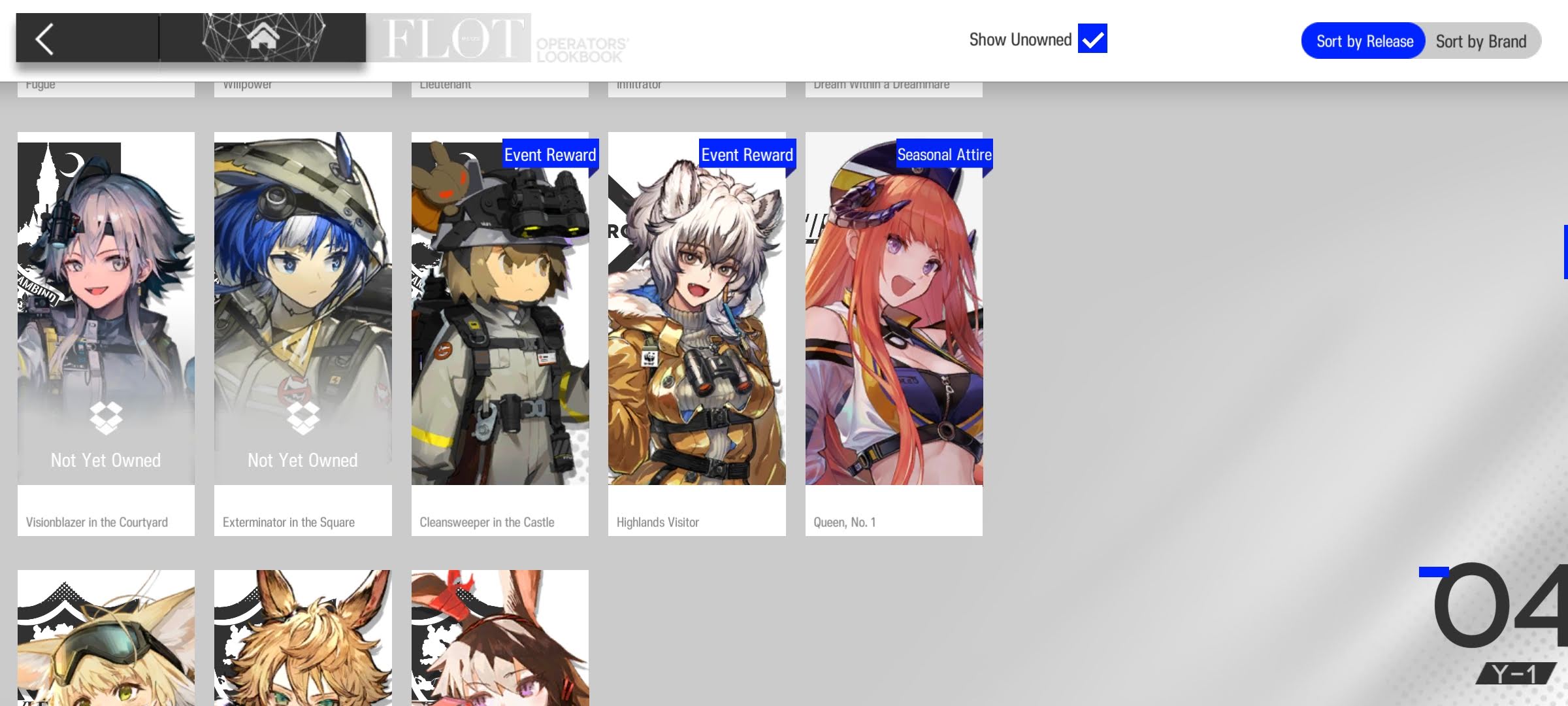Screen dimensions: 1568x706
Task: Uncheck the Show Unowned checkbox
Action: pos(1092,39)
